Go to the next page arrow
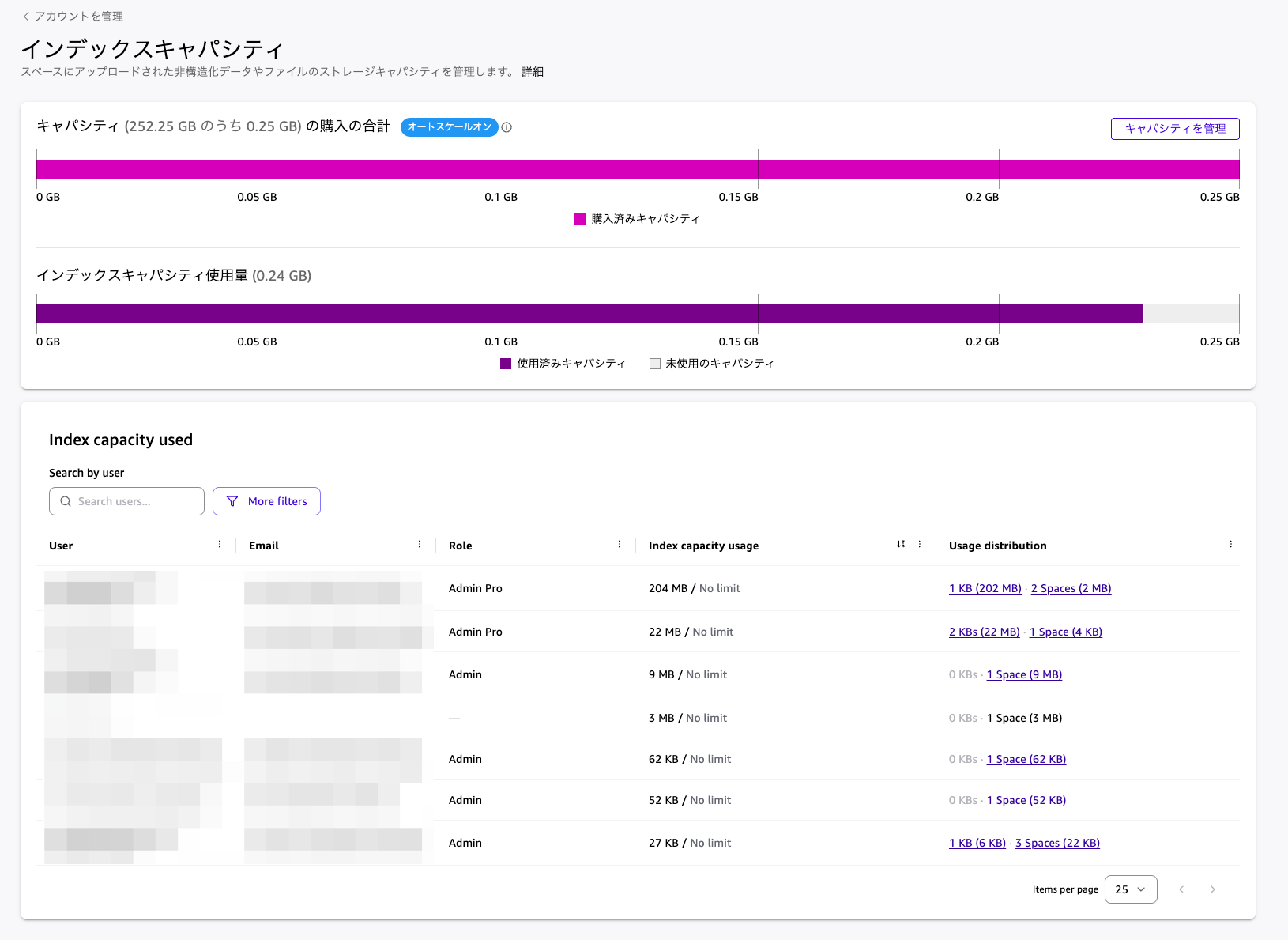 coord(1213,889)
